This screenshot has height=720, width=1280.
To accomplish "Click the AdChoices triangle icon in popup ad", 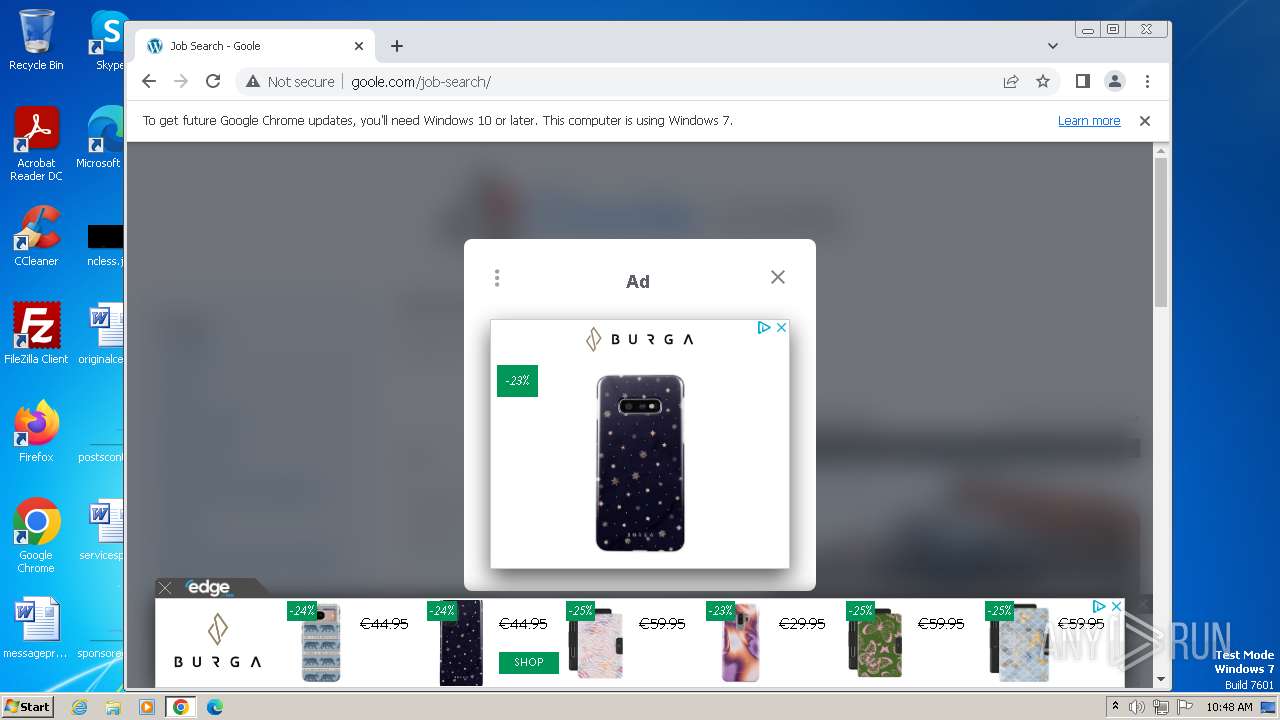I will (764, 327).
